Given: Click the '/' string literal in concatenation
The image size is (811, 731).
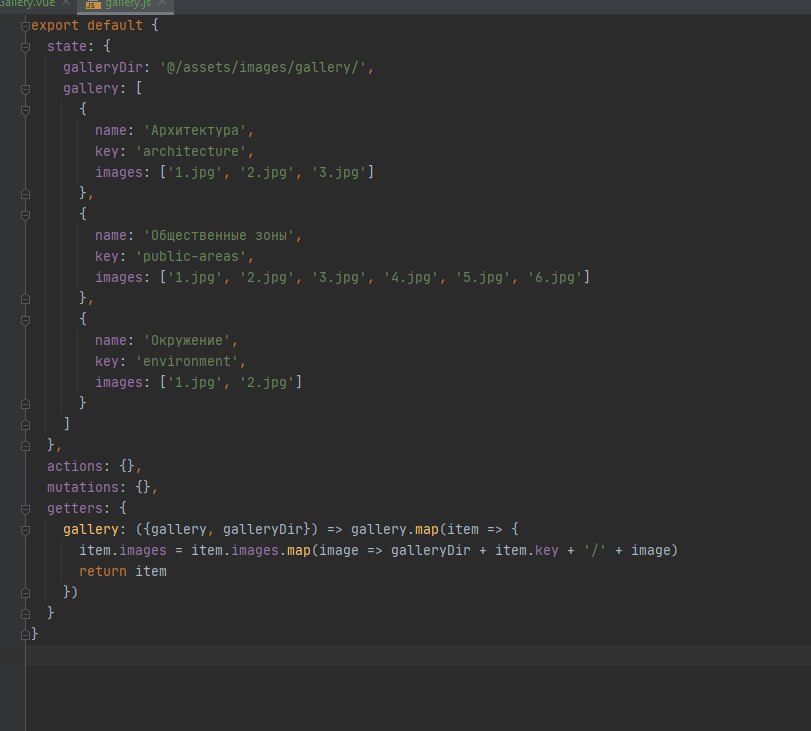Looking at the screenshot, I should 594,550.
